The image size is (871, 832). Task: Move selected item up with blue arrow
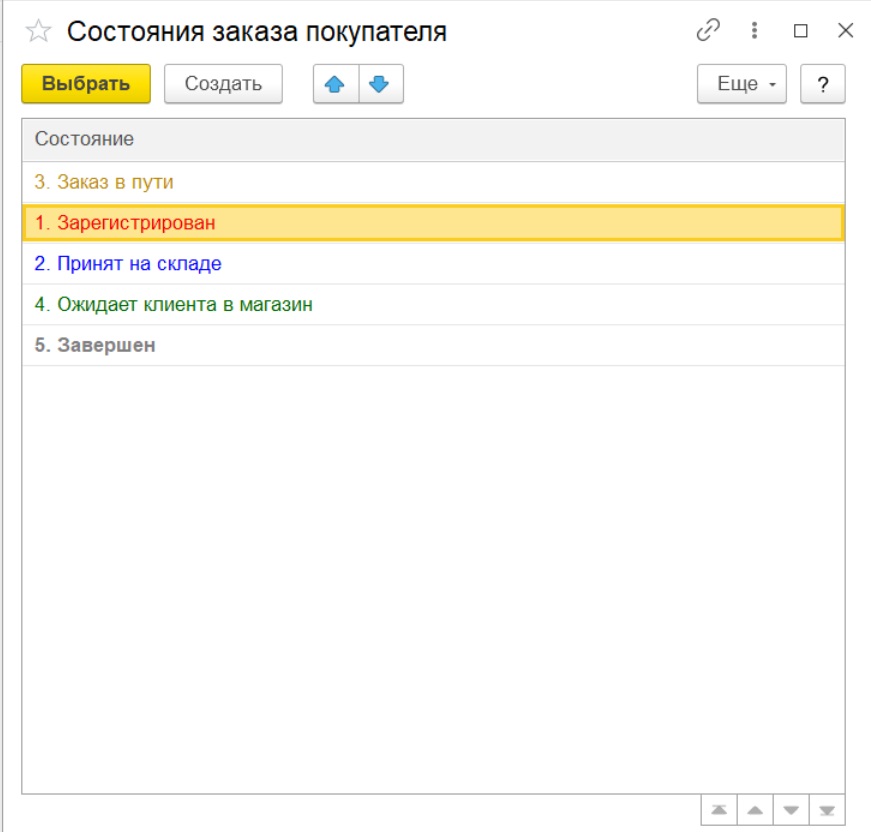pyautogui.click(x=335, y=84)
